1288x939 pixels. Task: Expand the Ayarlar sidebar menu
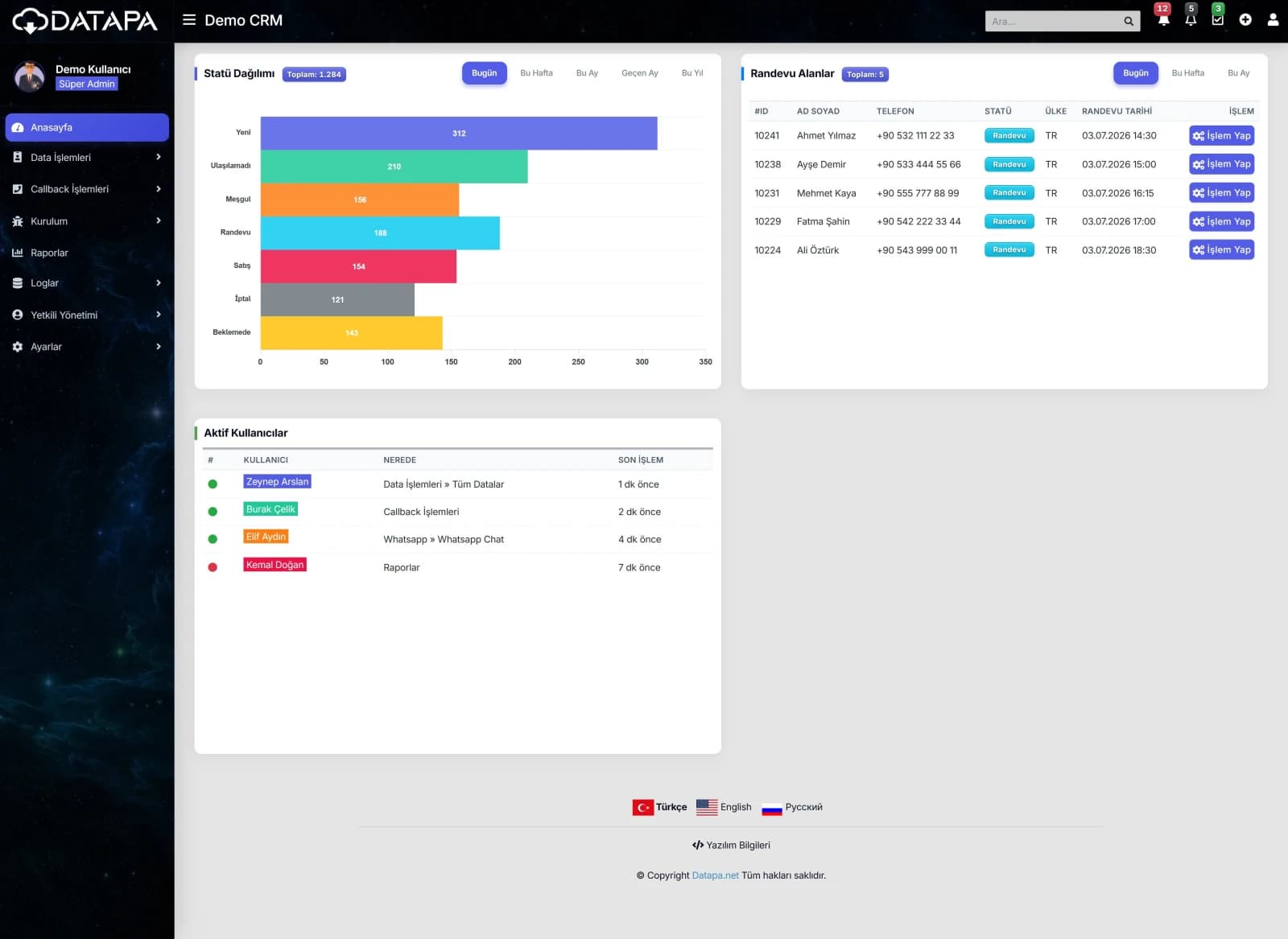tap(87, 347)
